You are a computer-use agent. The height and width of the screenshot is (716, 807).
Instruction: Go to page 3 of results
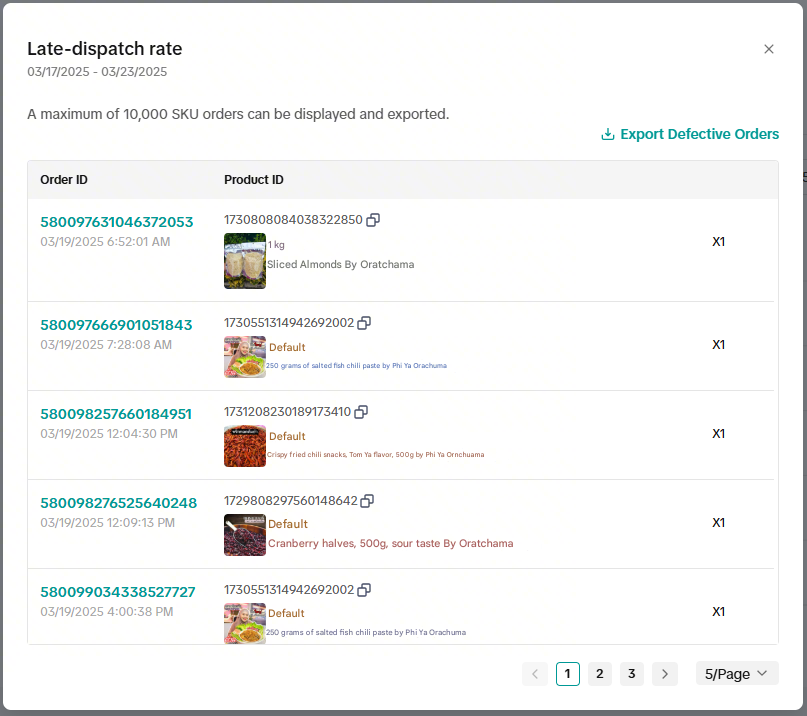(x=631, y=674)
